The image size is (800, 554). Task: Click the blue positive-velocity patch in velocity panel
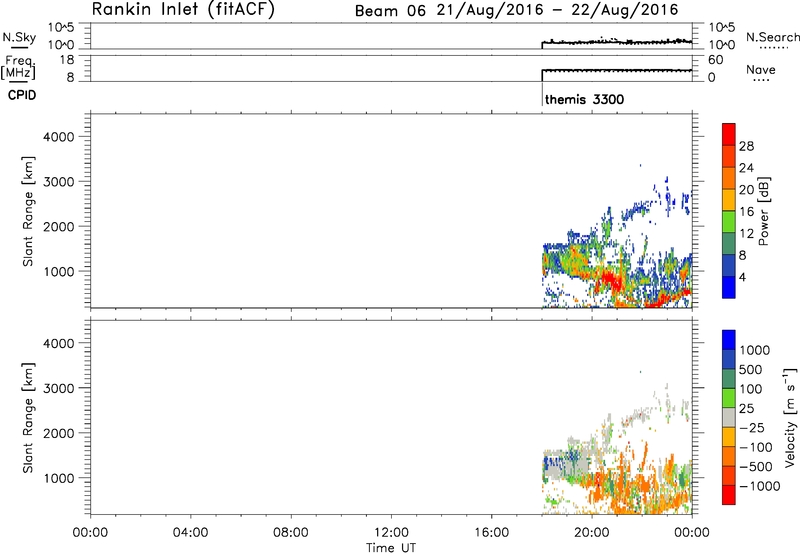point(553,465)
